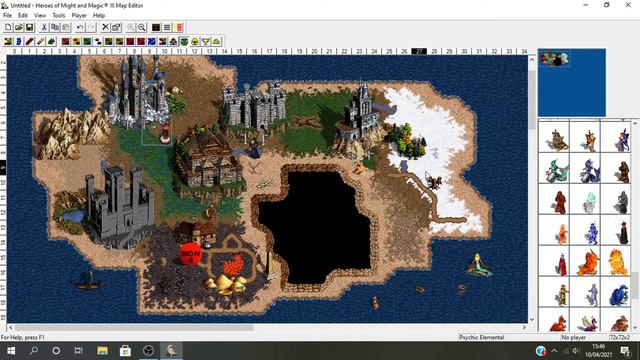This screenshot has width=640, height=360.
Task: Open a map file via the folder icon
Action: click(19, 27)
